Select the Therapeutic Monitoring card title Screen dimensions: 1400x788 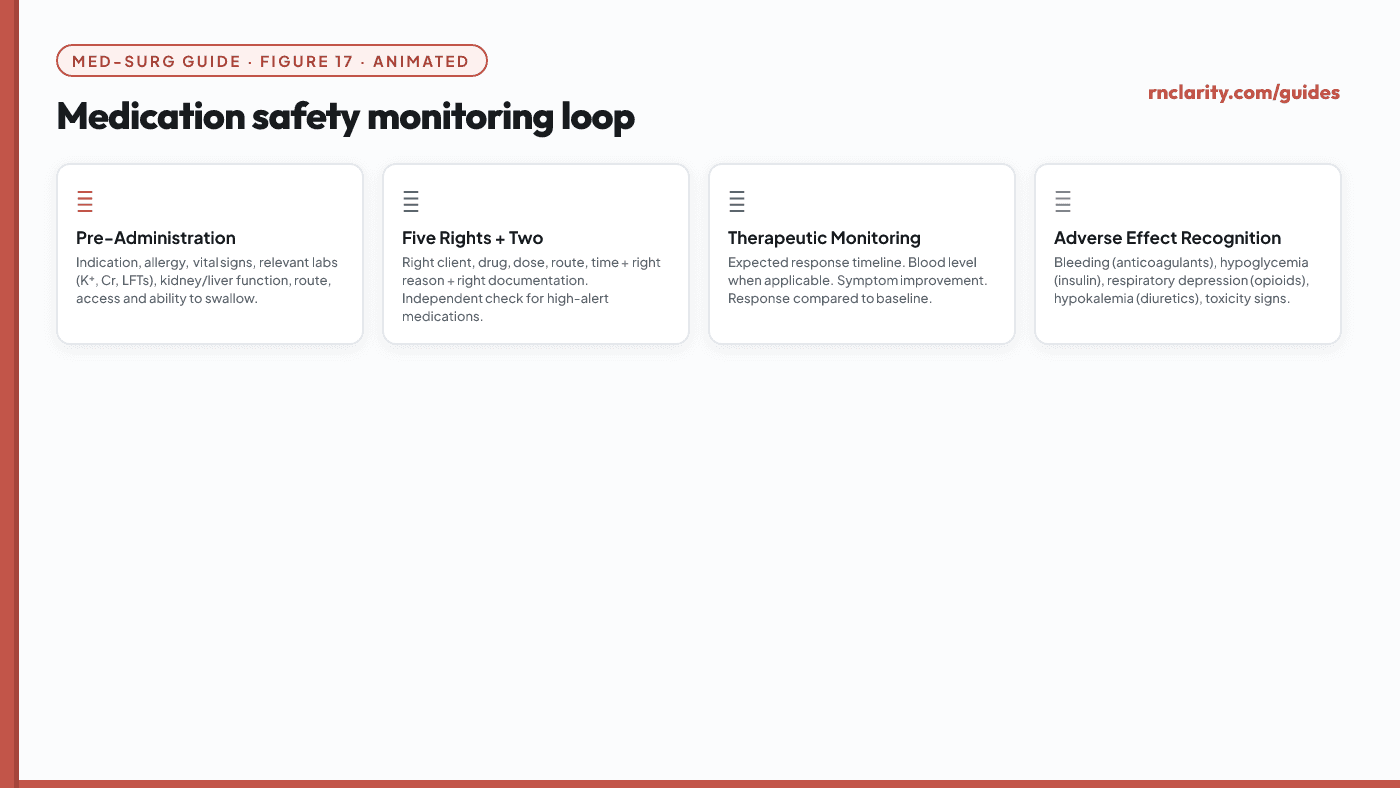[824, 238]
